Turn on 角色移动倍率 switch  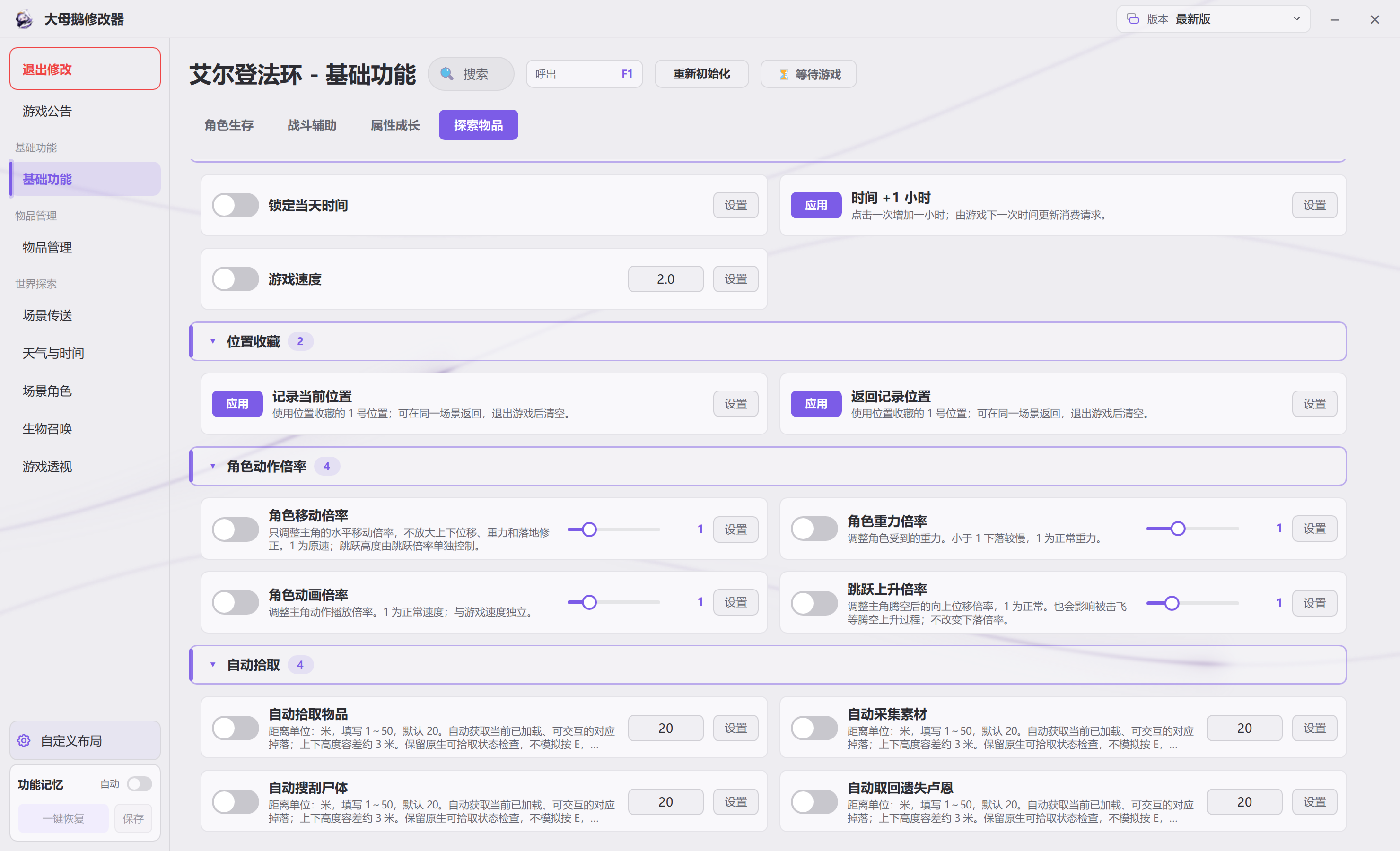[x=235, y=529]
